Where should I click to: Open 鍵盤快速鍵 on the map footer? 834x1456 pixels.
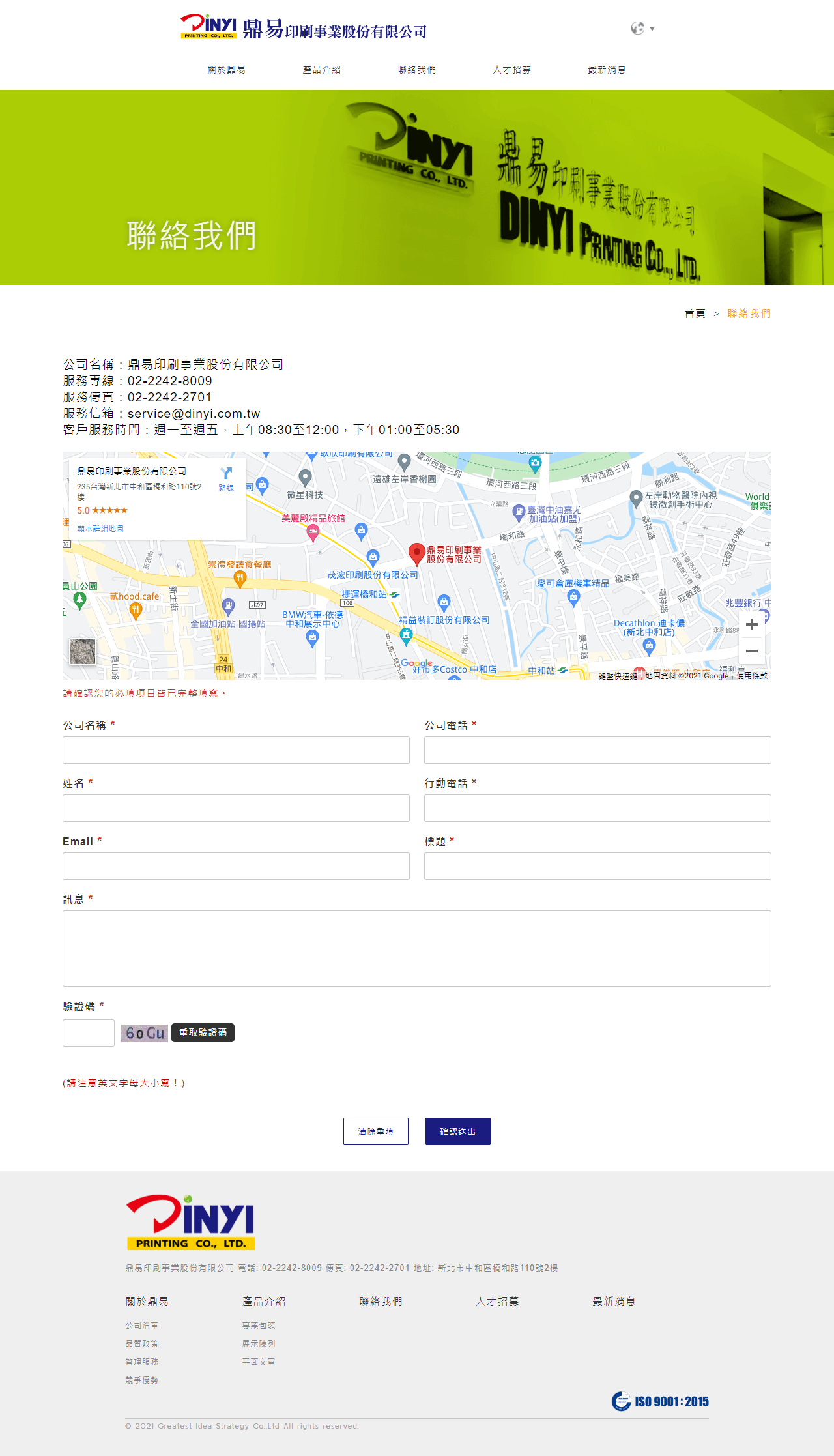coord(618,676)
